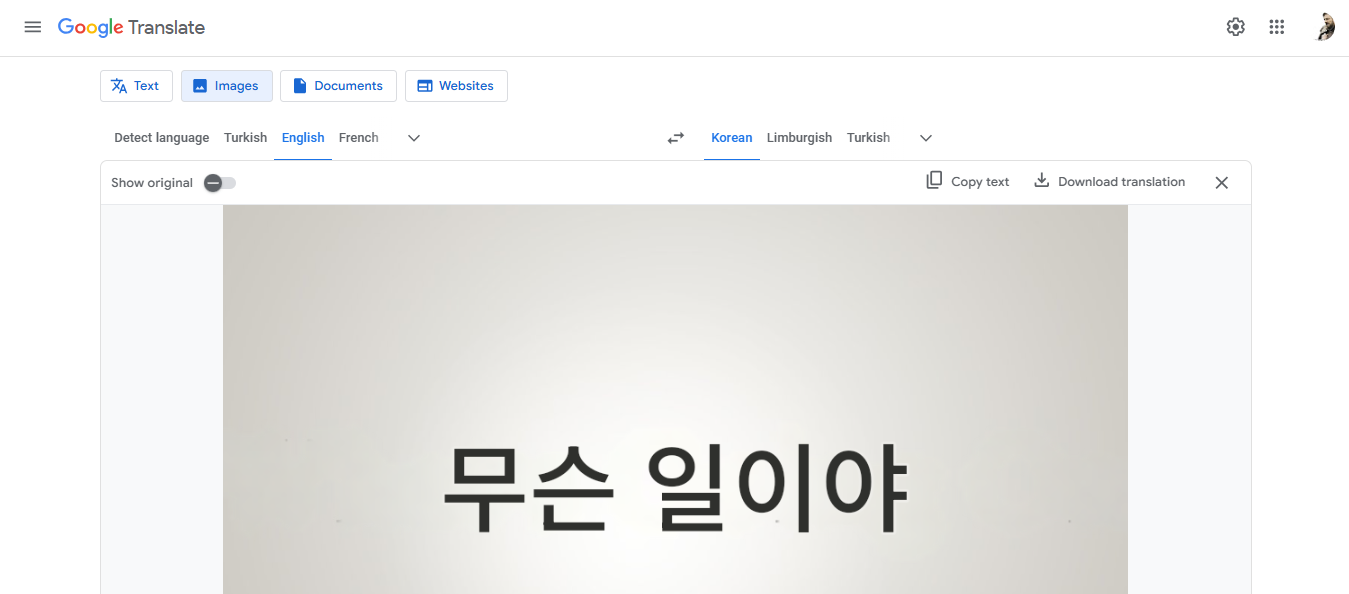Image resolution: width=1349 pixels, height=594 pixels.
Task: Open Google Translate settings
Action: coord(1235,27)
